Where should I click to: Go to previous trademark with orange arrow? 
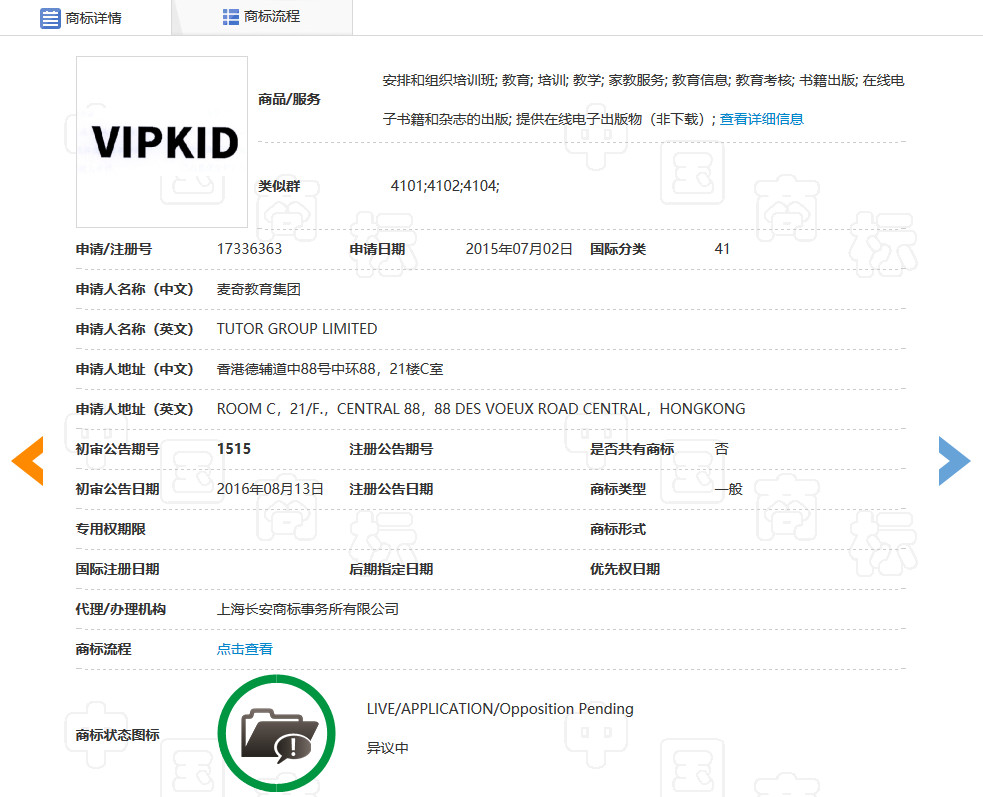(x=28, y=461)
